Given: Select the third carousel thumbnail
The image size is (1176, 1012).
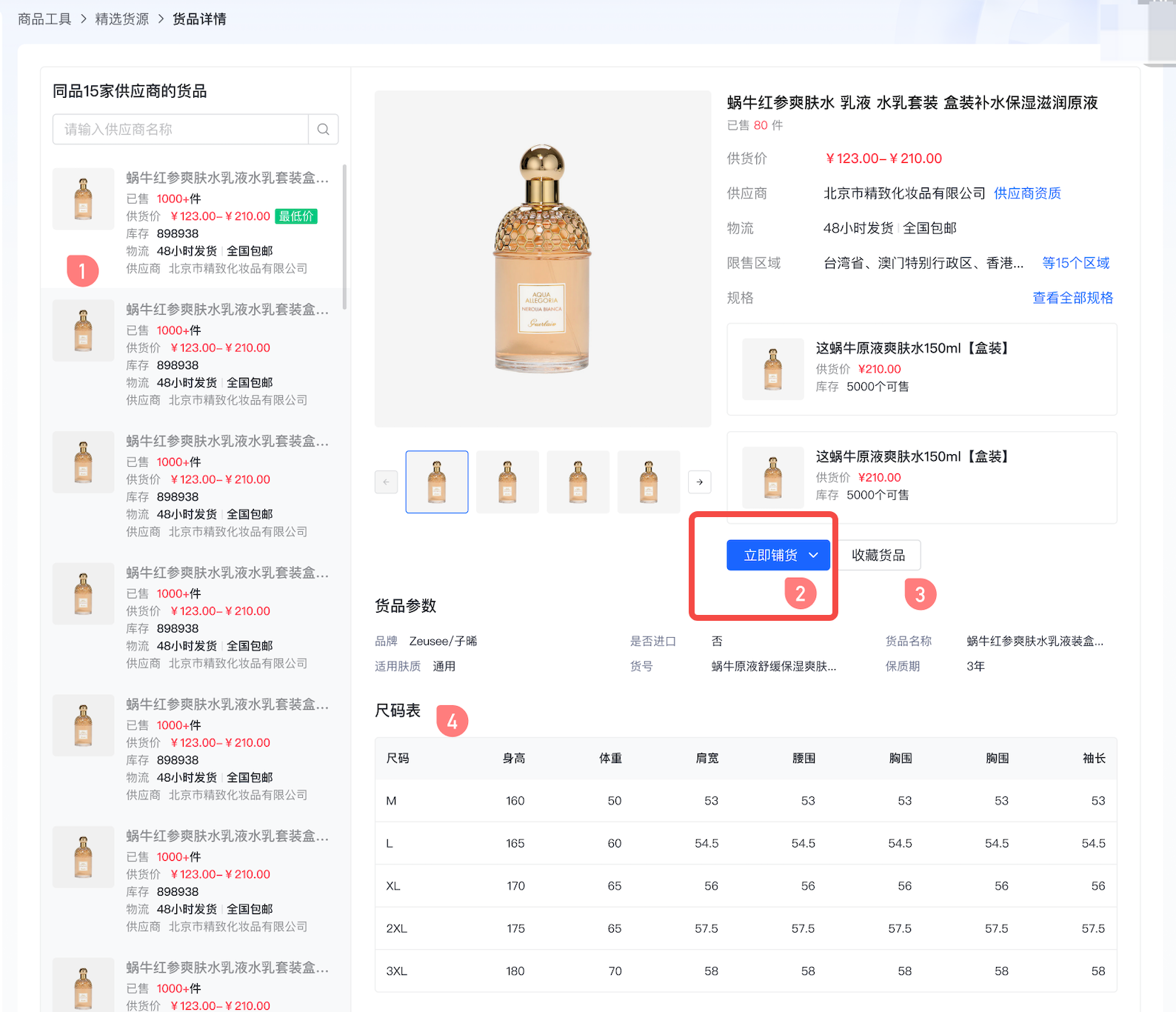Looking at the screenshot, I should tap(578, 482).
